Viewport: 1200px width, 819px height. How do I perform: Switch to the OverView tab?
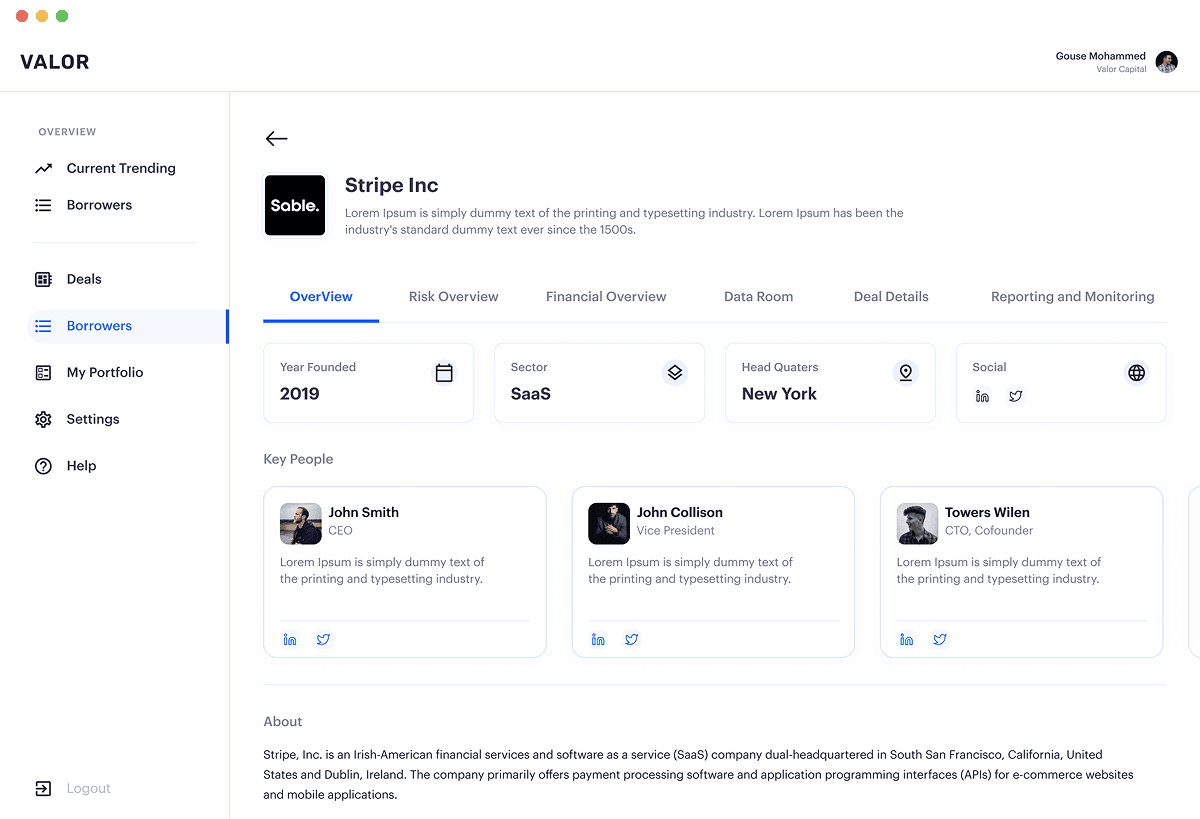pos(321,297)
